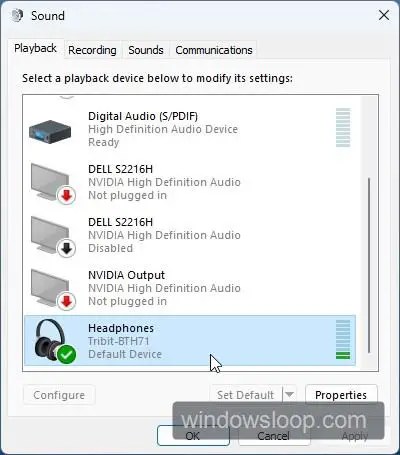Click the Cancel button
Viewport: 400px width, 455px height.
click(x=273, y=436)
